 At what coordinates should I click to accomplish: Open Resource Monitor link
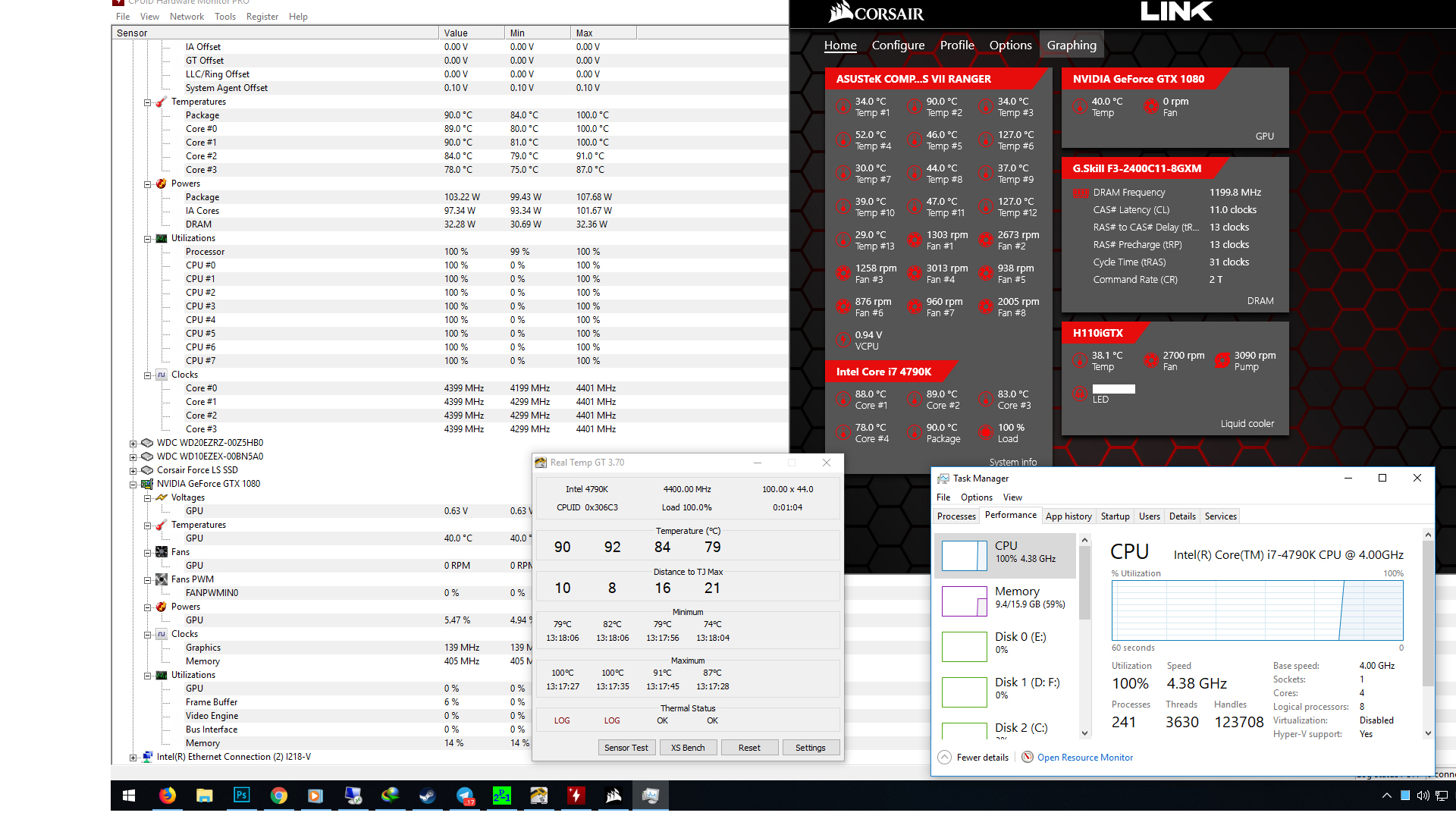tap(1084, 758)
